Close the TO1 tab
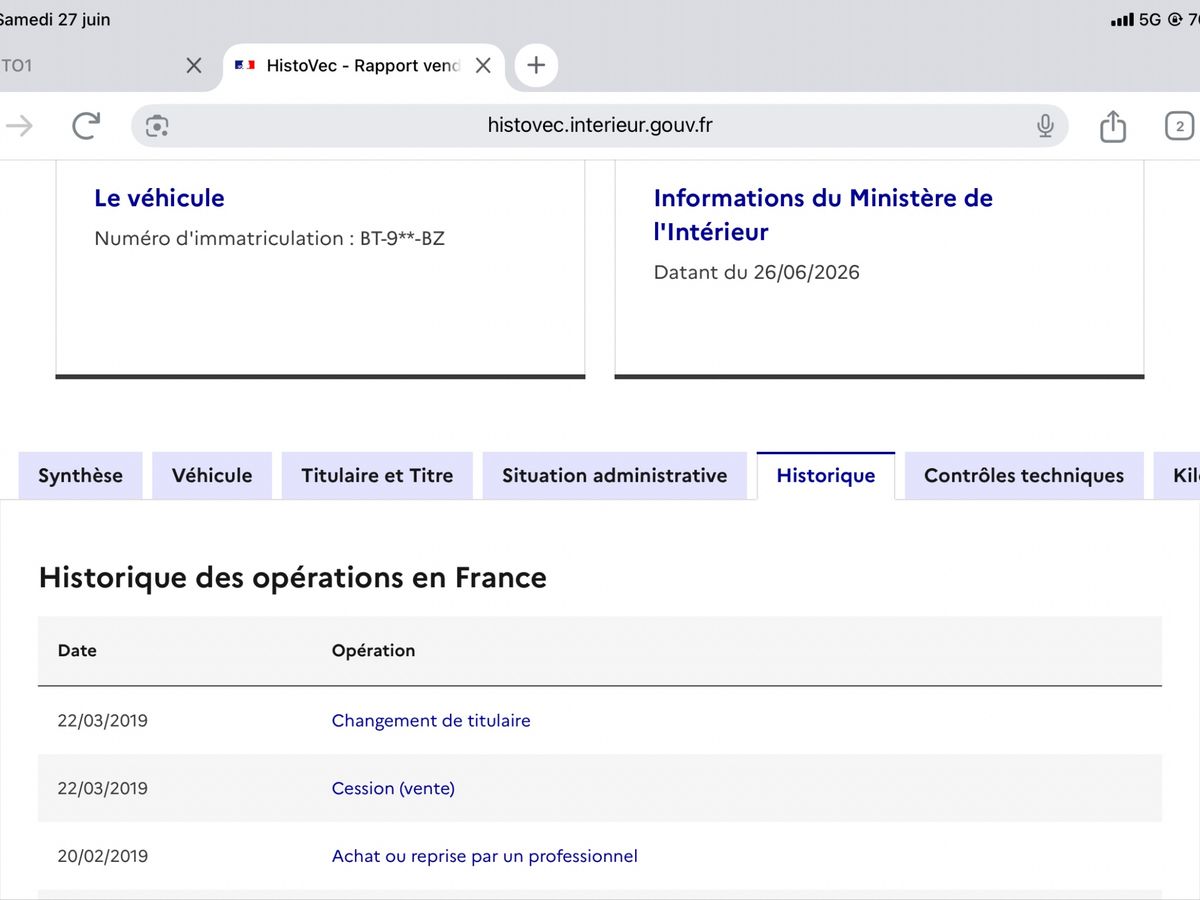This screenshot has height=900, width=1200. point(194,65)
